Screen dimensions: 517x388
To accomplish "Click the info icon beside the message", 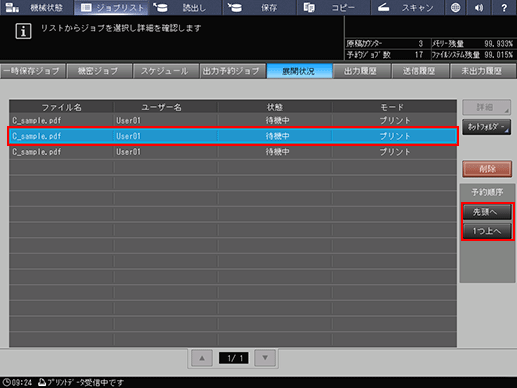I will 23,31.
